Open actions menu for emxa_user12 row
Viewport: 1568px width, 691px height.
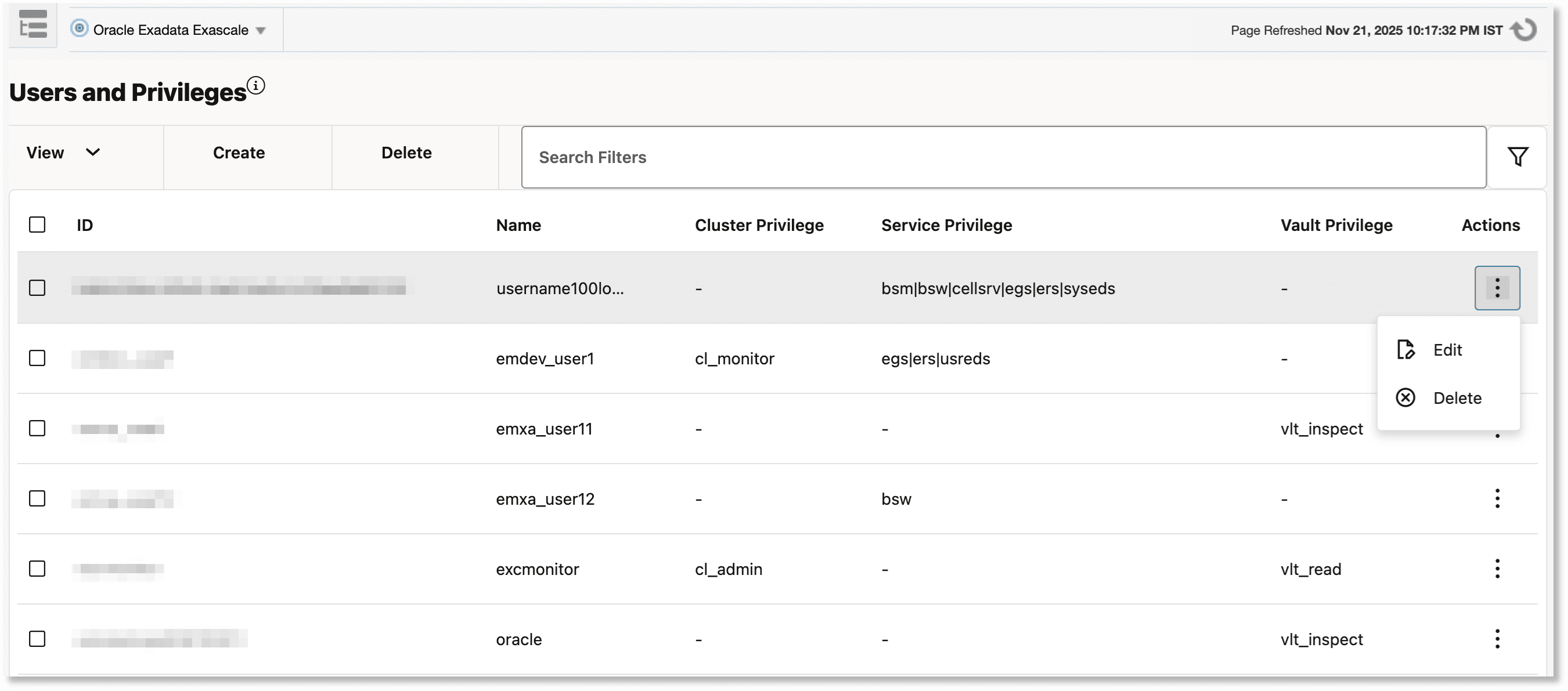click(1497, 499)
